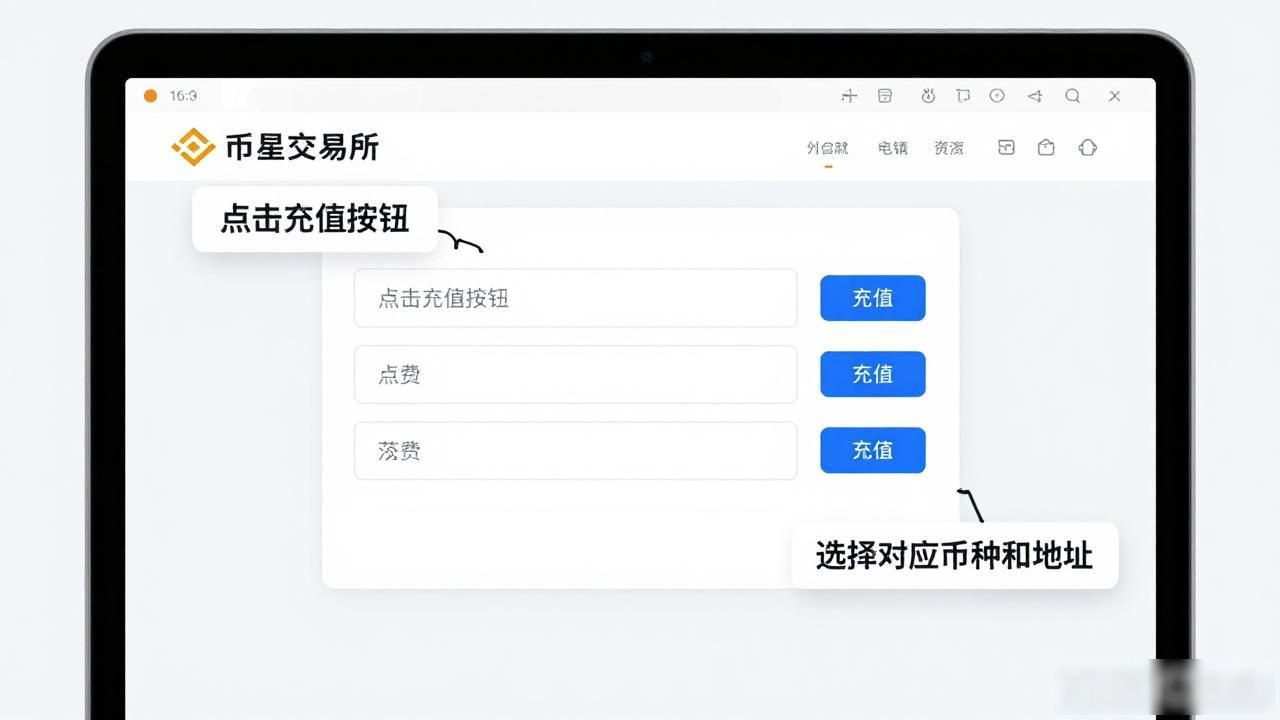This screenshot has width=1280, height=720.
Task: Click the paper-plane send icon in the top bar
Action: [x=1035, y=96]
